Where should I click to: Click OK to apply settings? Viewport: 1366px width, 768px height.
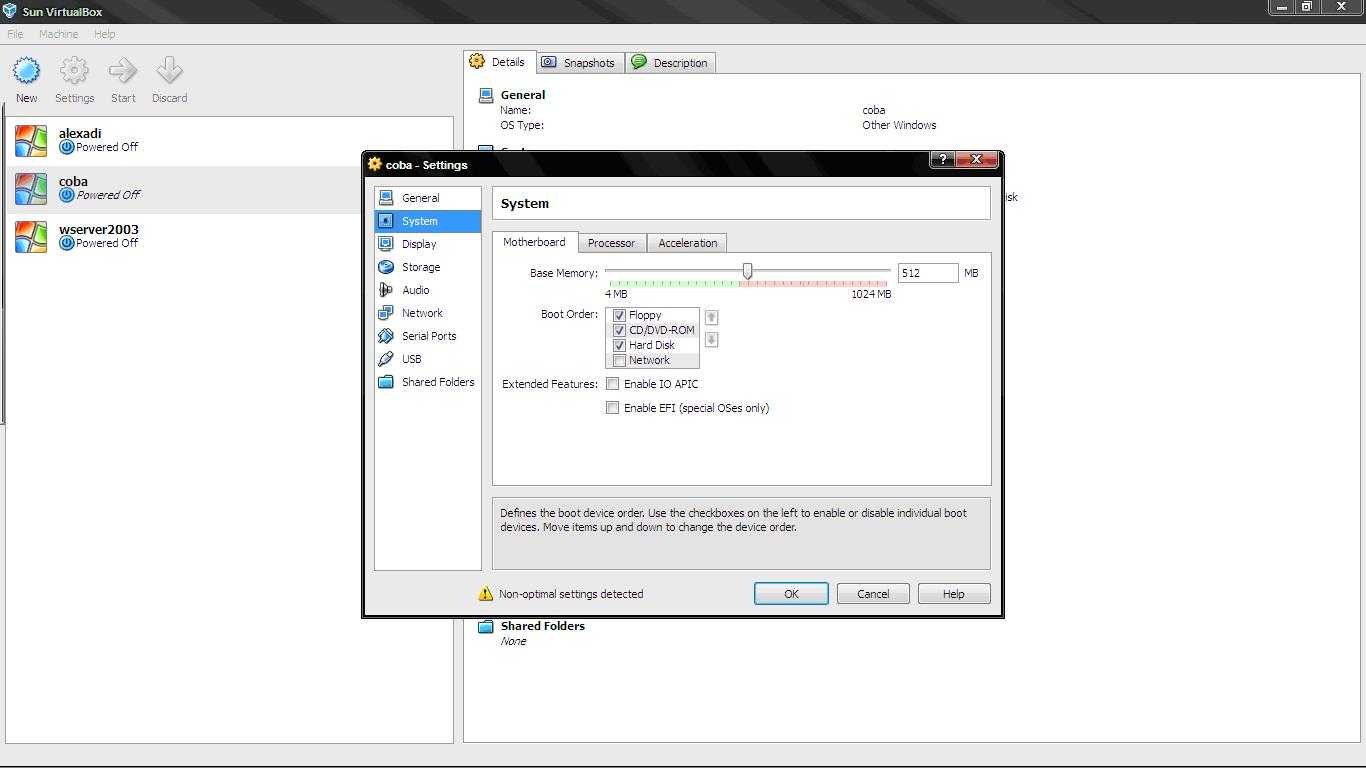click(x=791, y=594)
